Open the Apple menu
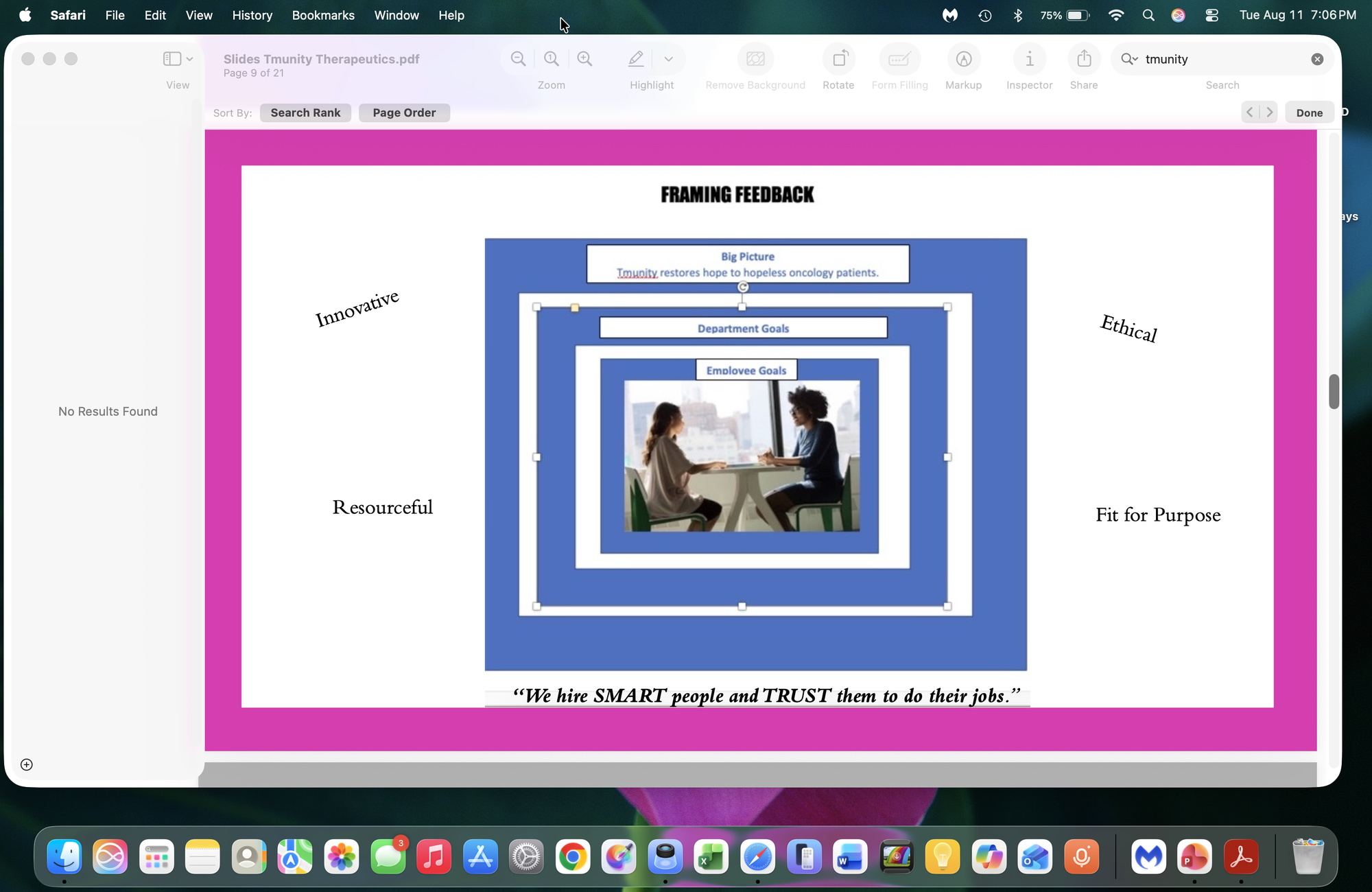 [x=25, y=15]
